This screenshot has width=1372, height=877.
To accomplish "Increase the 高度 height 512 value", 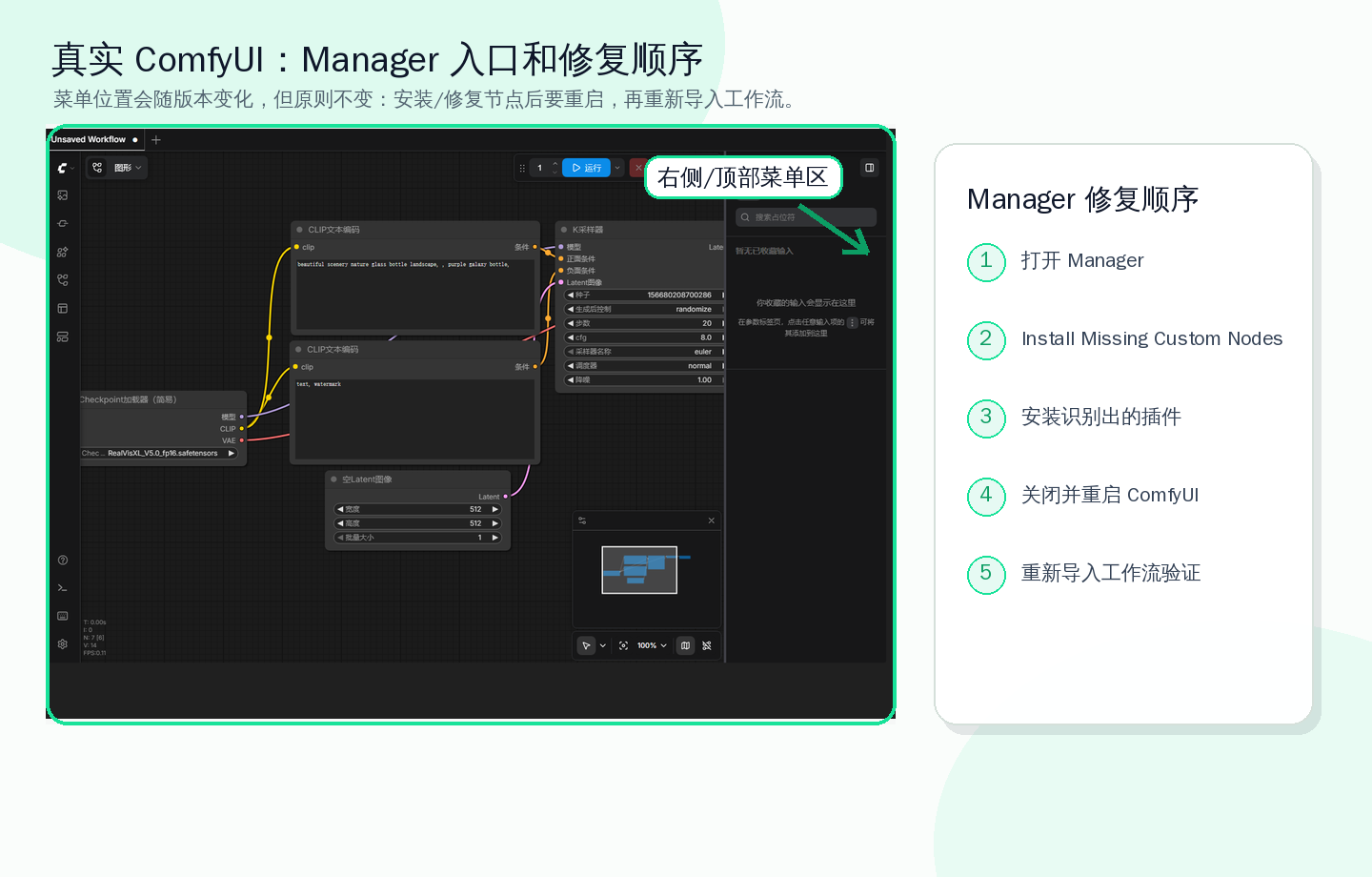I will tap(494, 523).
